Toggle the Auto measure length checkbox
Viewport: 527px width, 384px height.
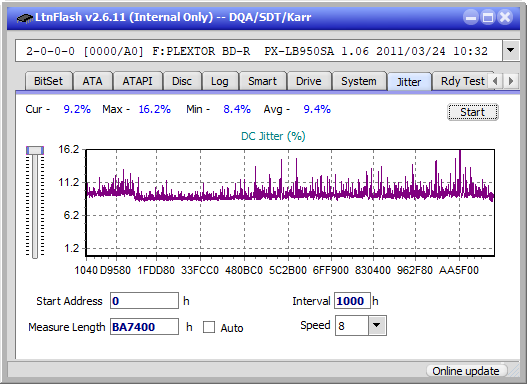click(209, 327)
